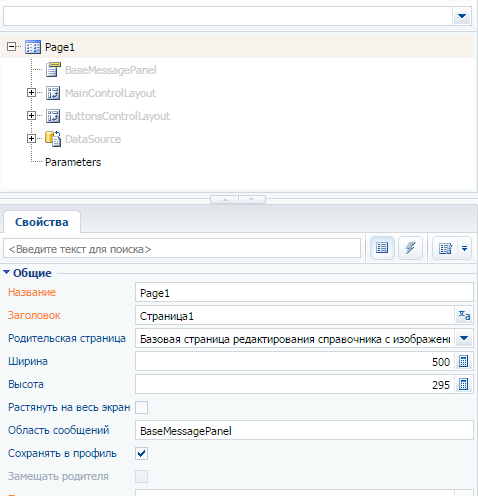478x496 pixels.
Task: Open the top combo box dropdown
Action: (x=462, y=16)
